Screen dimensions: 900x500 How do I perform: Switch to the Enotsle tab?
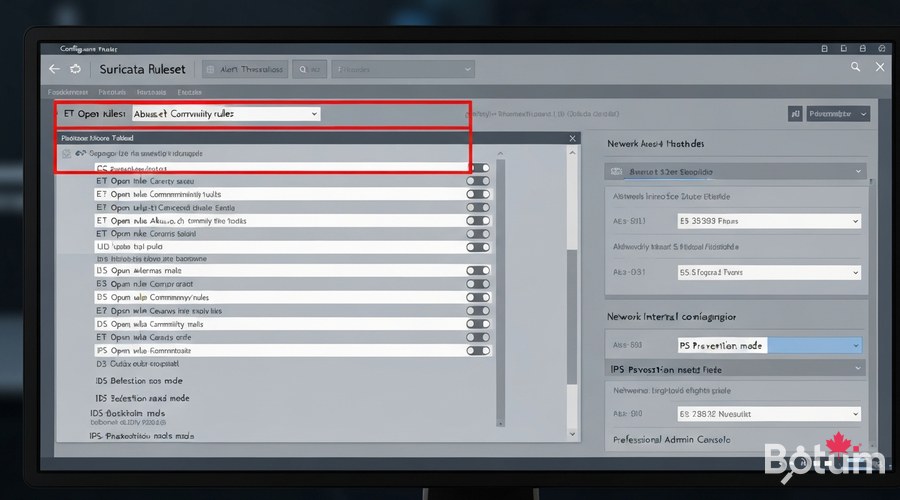coord(189,92)
